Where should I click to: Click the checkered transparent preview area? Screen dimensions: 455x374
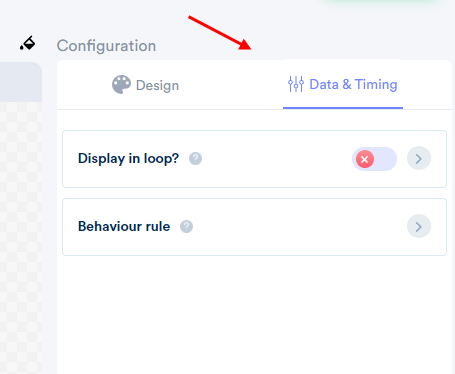21,237
